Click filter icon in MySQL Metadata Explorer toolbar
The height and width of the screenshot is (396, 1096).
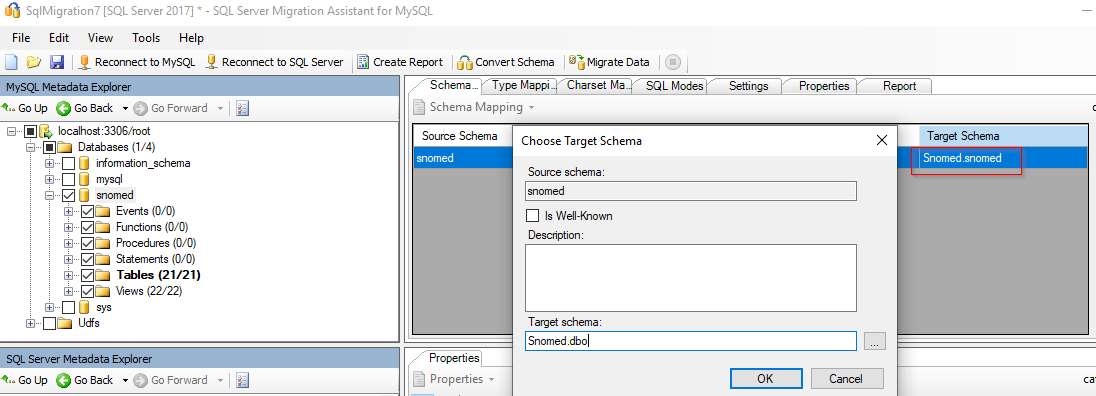pyautogui.click(x=243, y=108)
